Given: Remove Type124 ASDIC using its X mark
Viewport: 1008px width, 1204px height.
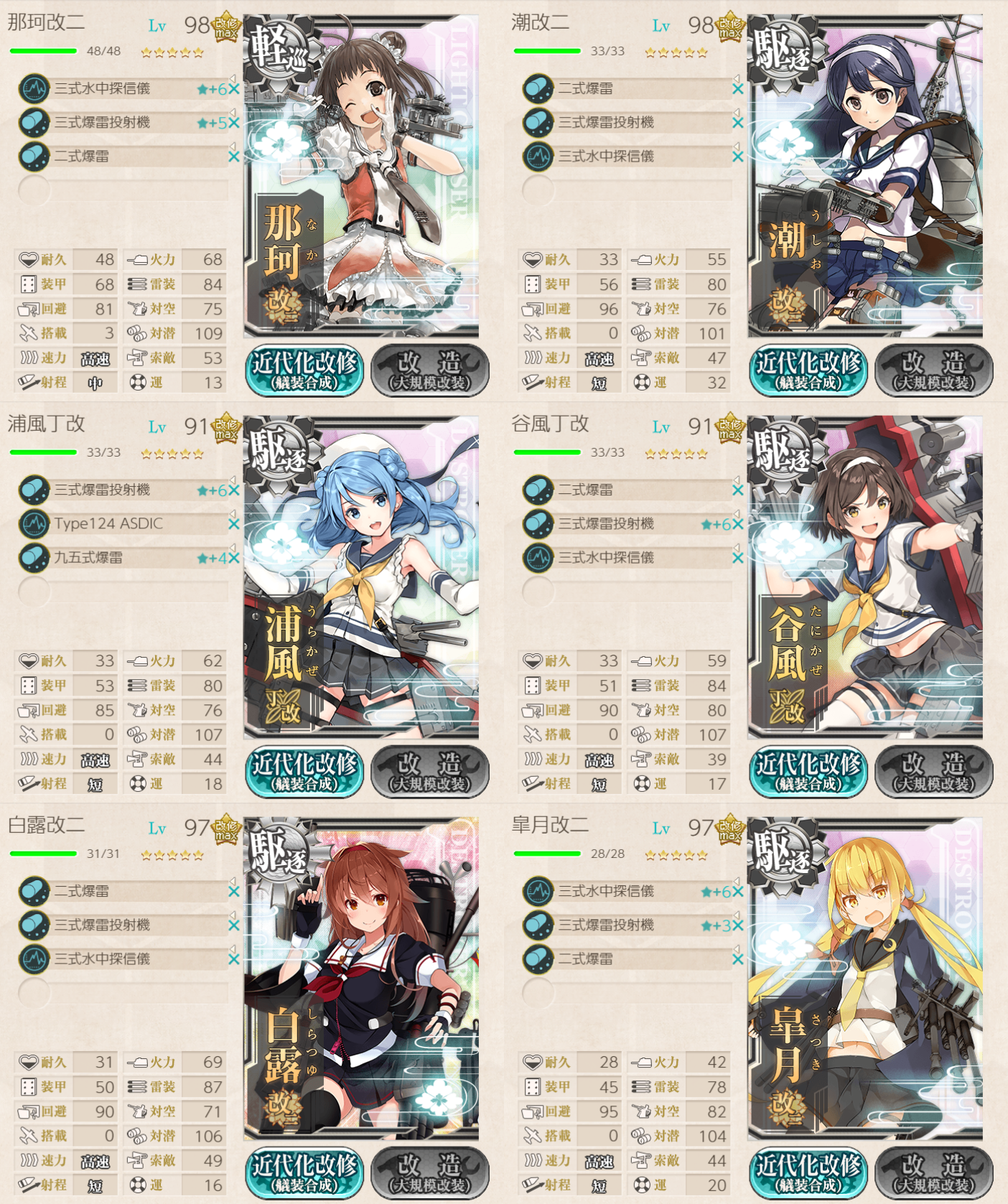Looking at the screenshot, I should click(234, 525).
